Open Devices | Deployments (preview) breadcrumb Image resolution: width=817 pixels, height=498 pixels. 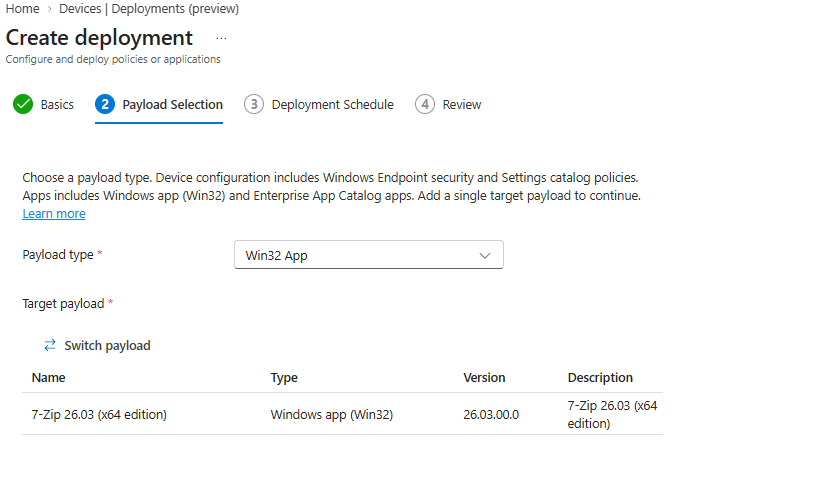click(x=148, y=9)
